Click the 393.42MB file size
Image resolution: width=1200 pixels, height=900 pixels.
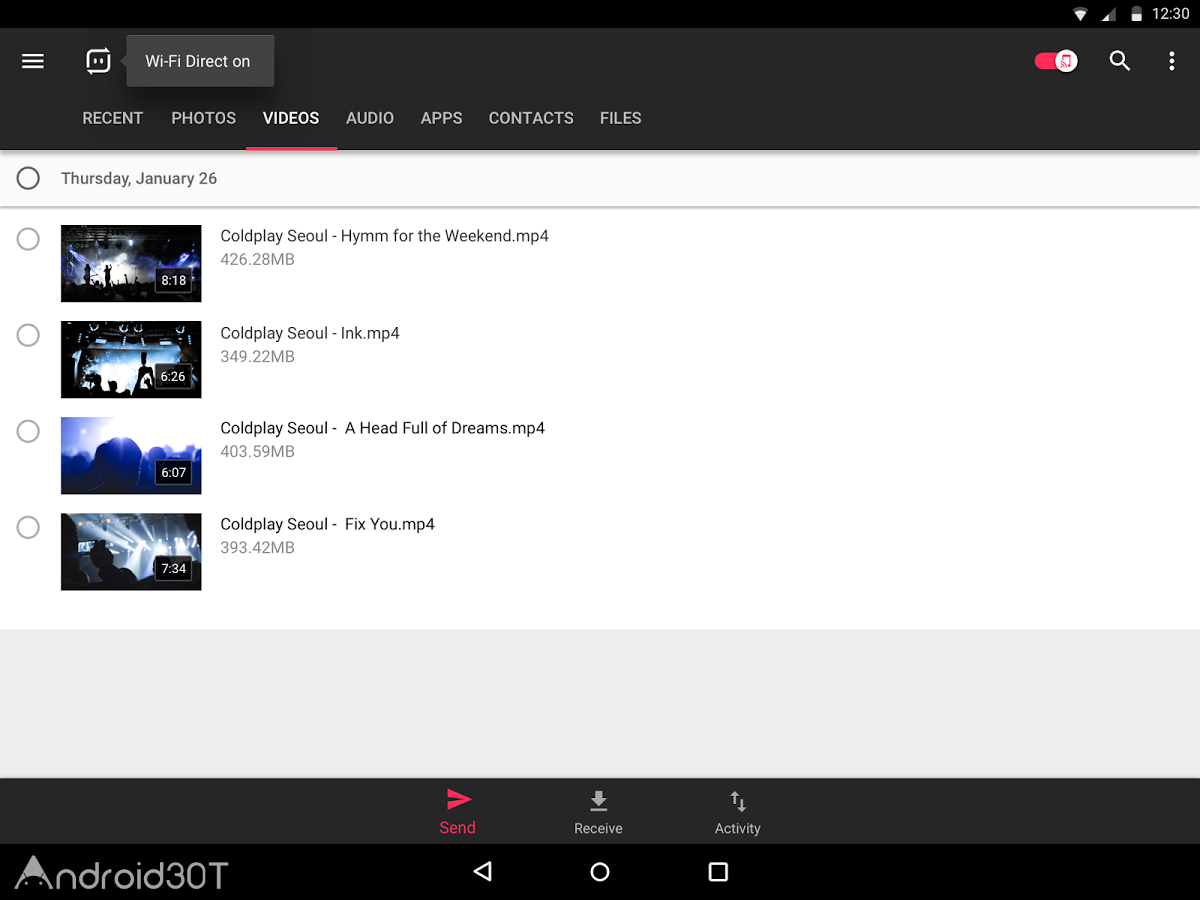coord(257,548)
